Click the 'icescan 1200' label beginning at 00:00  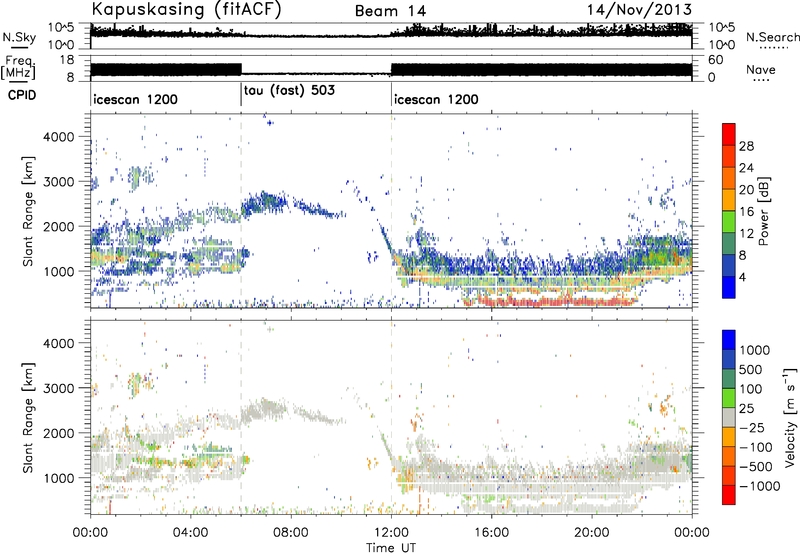tap(135, 99)
